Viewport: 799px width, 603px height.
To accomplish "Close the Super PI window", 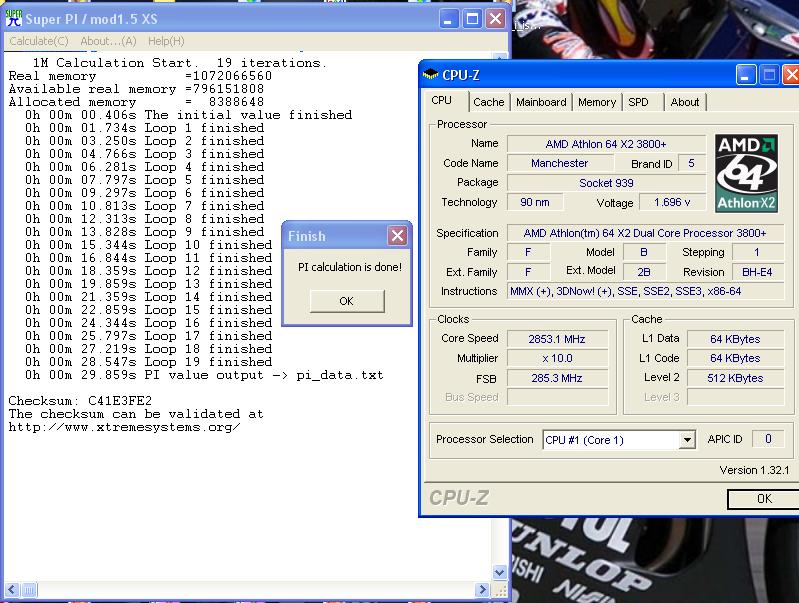I will tap(495, 19).
